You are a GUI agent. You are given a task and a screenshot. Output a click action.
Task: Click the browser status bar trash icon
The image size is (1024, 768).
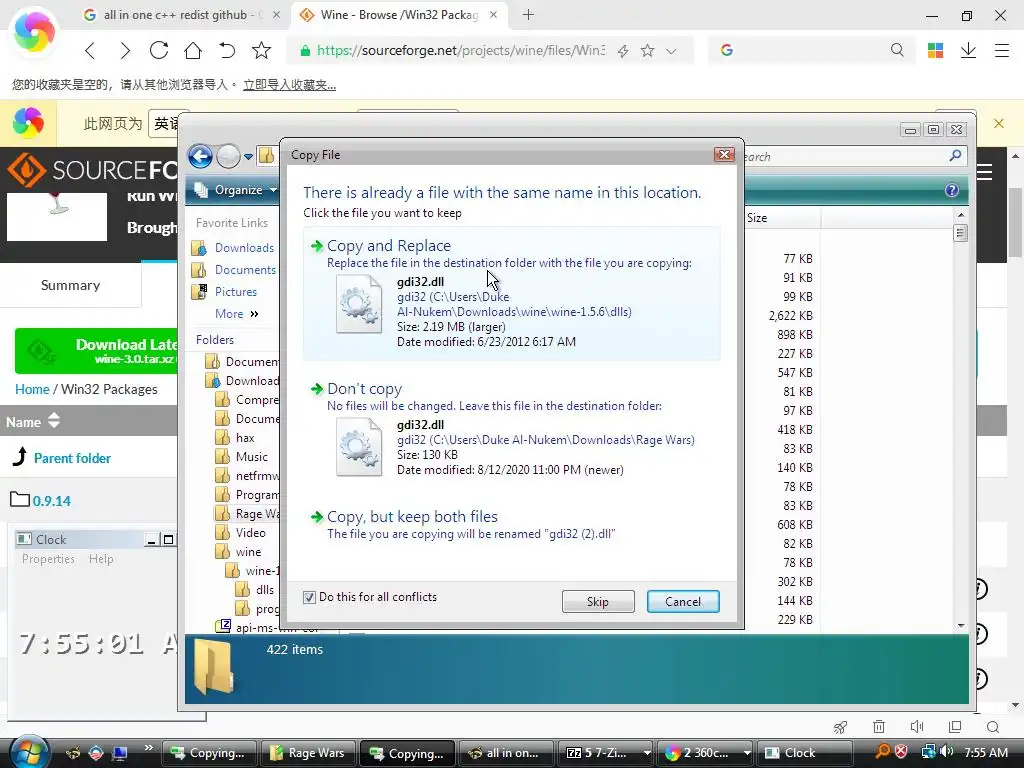(879, 727)
